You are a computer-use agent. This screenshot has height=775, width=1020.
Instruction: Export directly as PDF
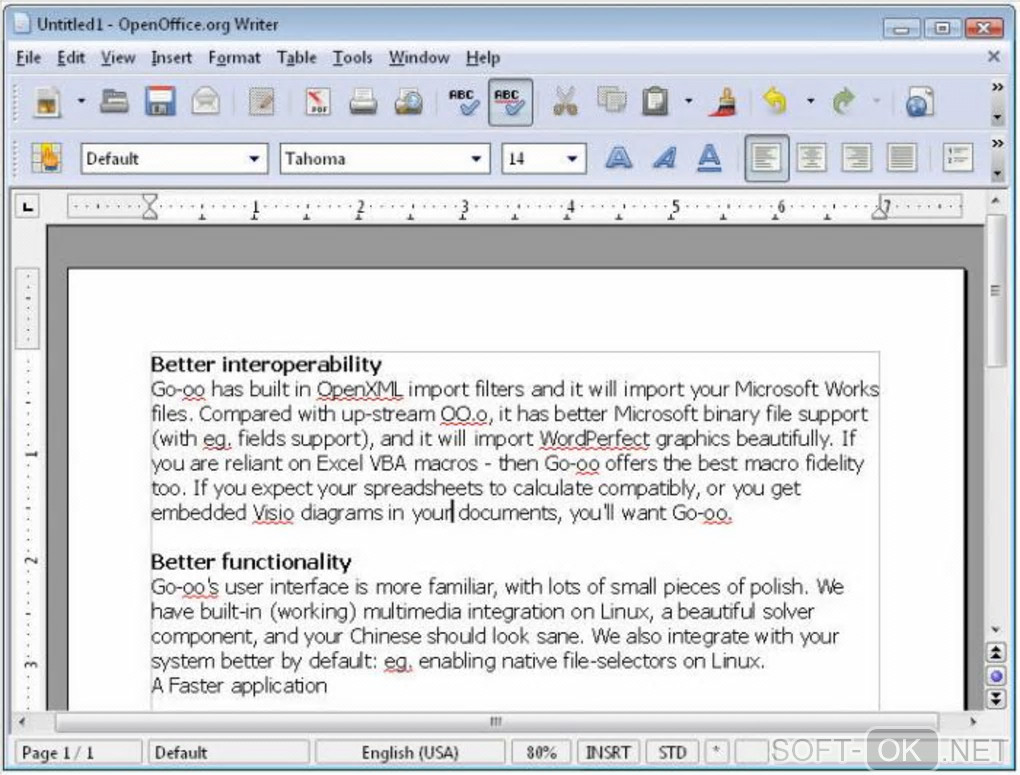click(317, 102)
